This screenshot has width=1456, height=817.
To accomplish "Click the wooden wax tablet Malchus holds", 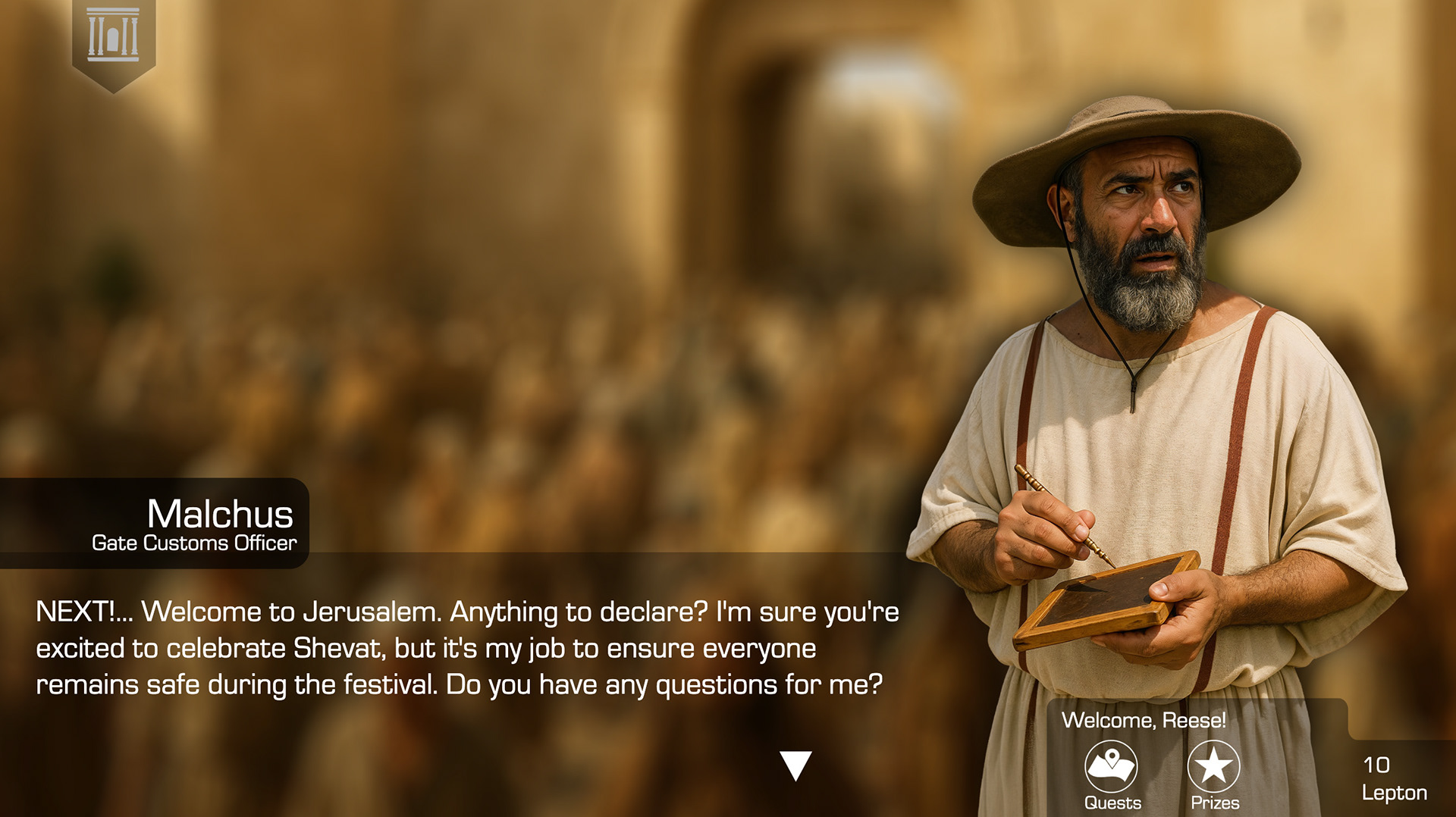I will (1106, 599).
